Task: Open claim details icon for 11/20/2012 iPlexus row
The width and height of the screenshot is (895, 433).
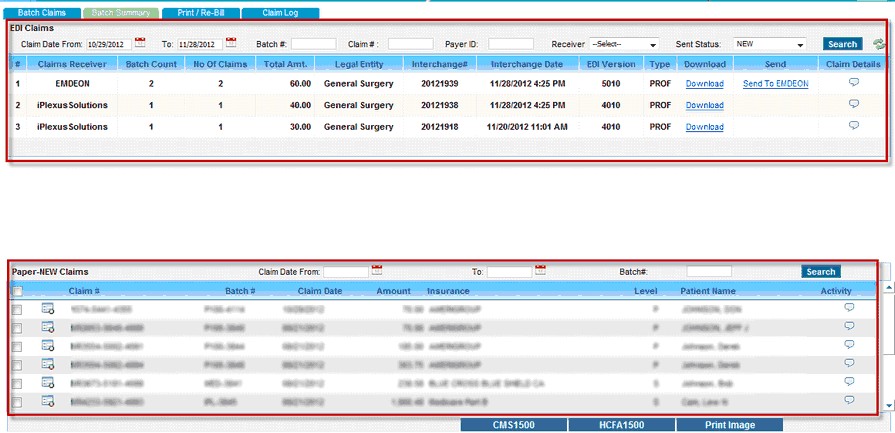Action: [853, 126]
